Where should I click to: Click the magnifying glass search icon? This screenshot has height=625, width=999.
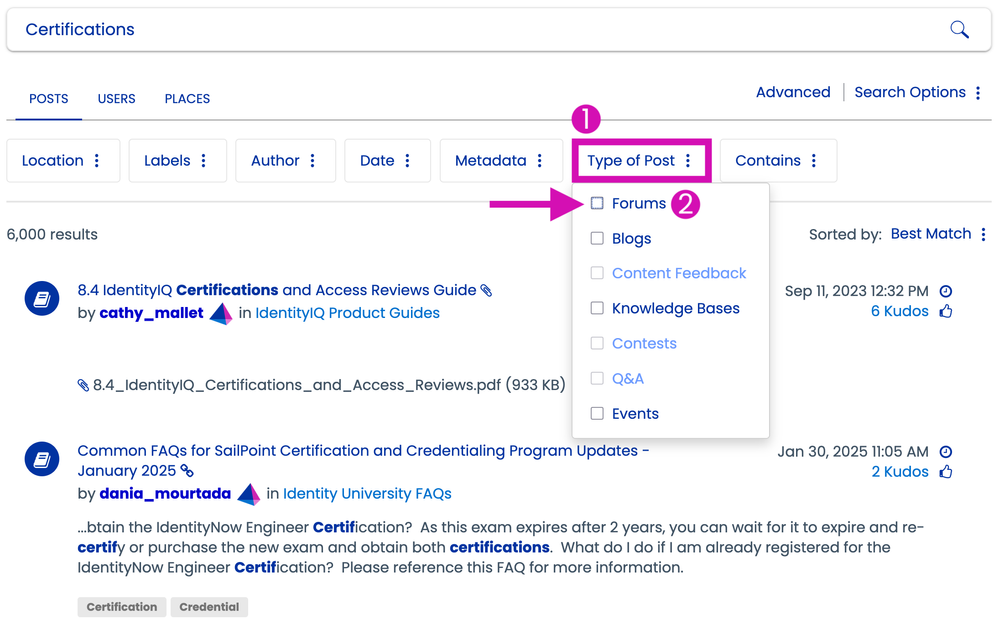pyautogui.click(x=959, y=29)
